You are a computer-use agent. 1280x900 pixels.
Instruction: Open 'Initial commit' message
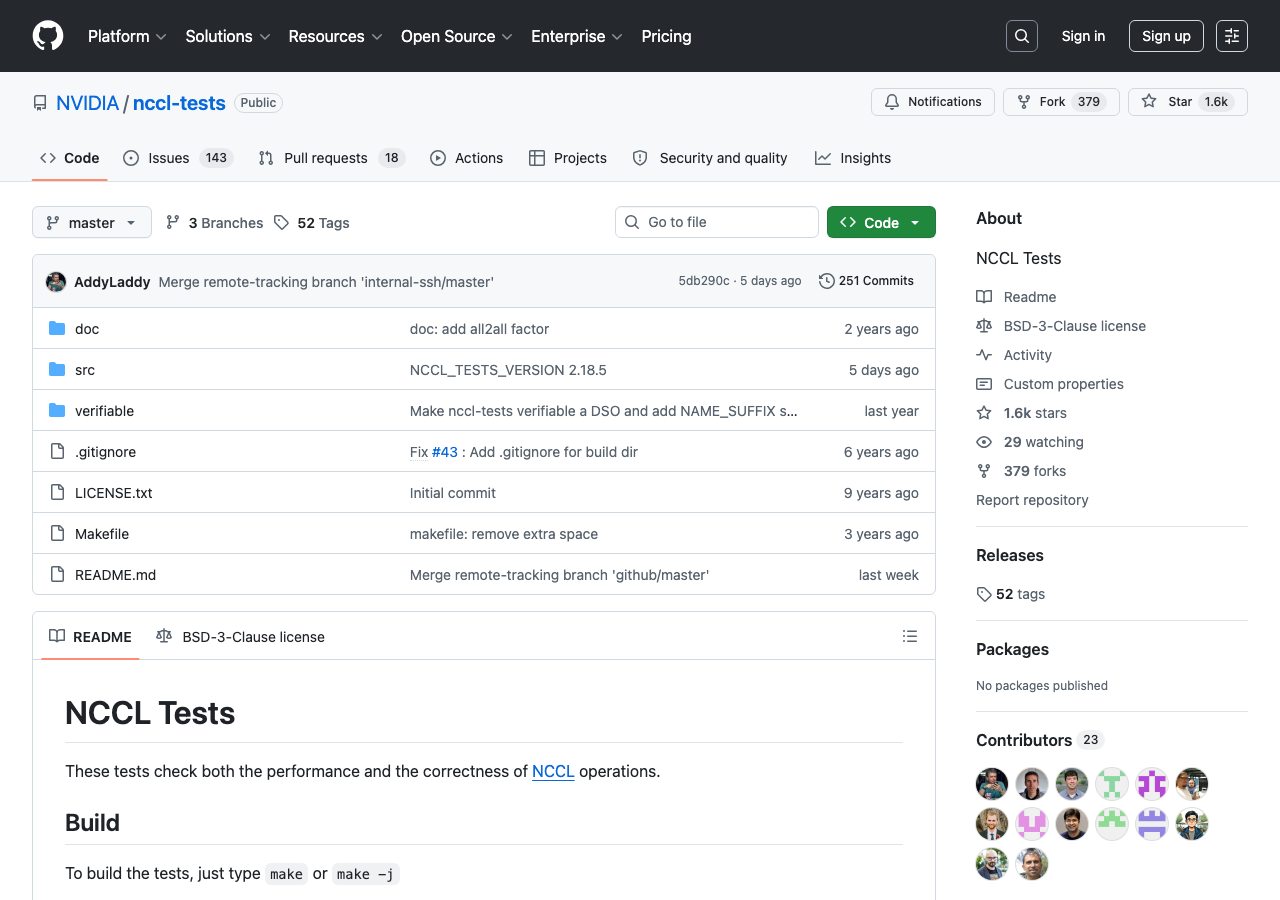click(x=453, y=493)
